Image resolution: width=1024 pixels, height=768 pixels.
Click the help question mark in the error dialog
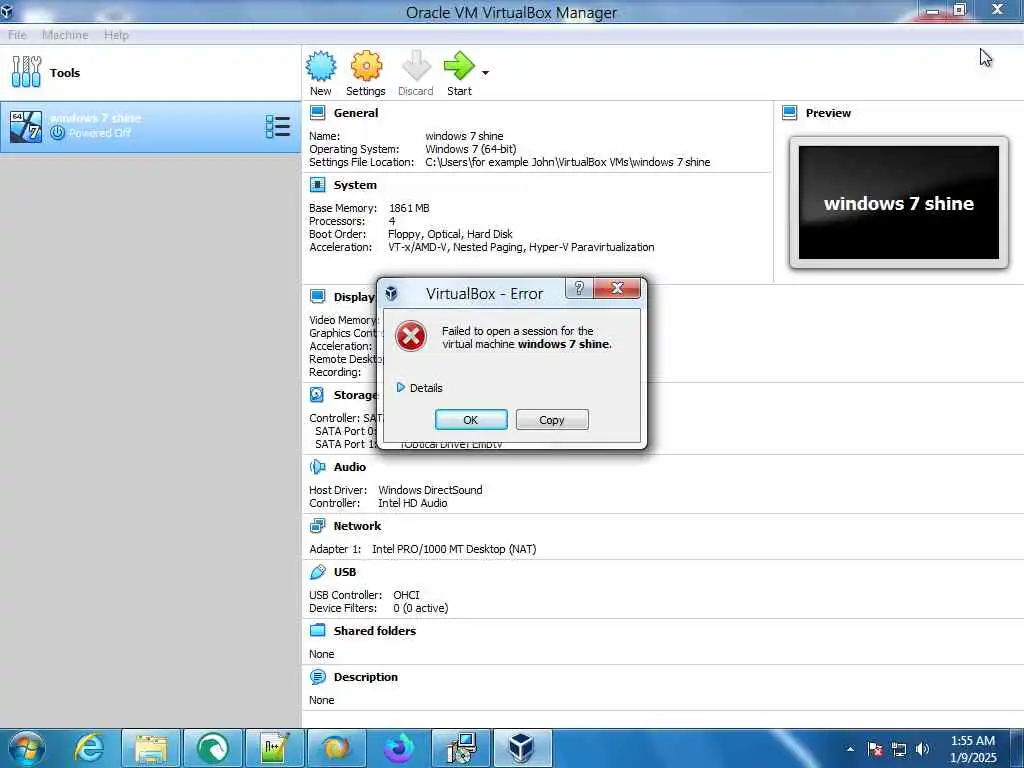point(579,288)
